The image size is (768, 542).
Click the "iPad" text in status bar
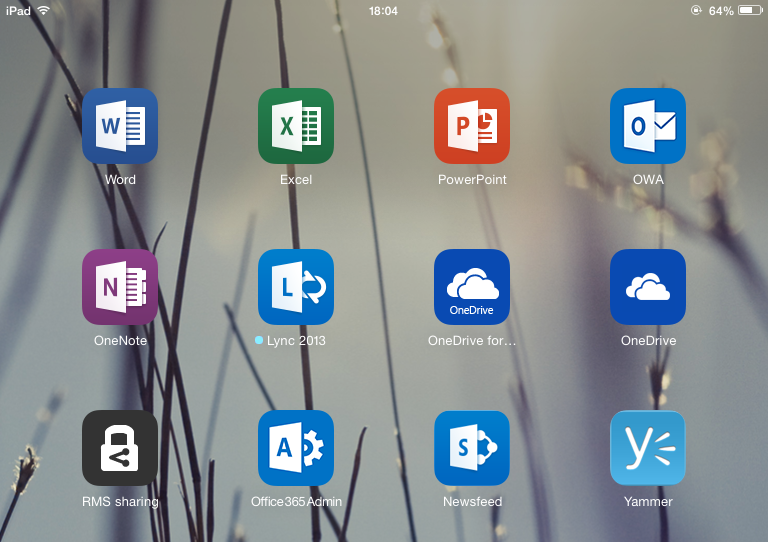(x=18, y=10)
